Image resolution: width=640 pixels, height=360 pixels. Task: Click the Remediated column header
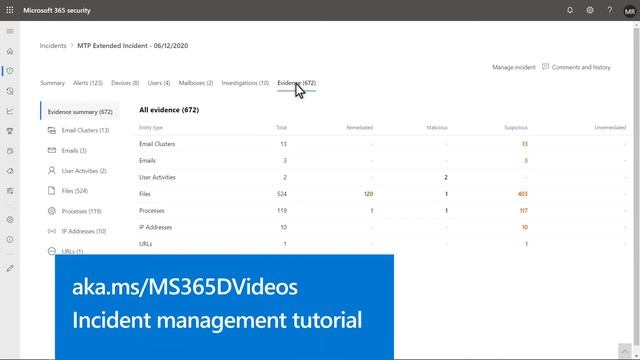[360, 128]
